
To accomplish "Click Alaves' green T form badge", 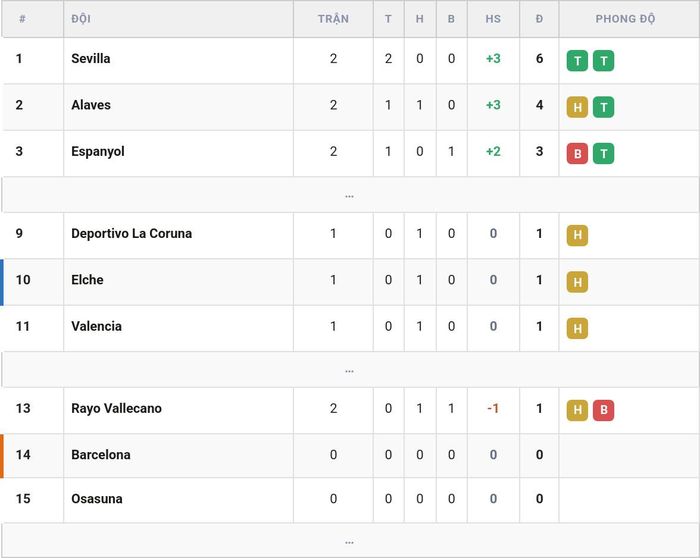I will (x=604, y=107).
